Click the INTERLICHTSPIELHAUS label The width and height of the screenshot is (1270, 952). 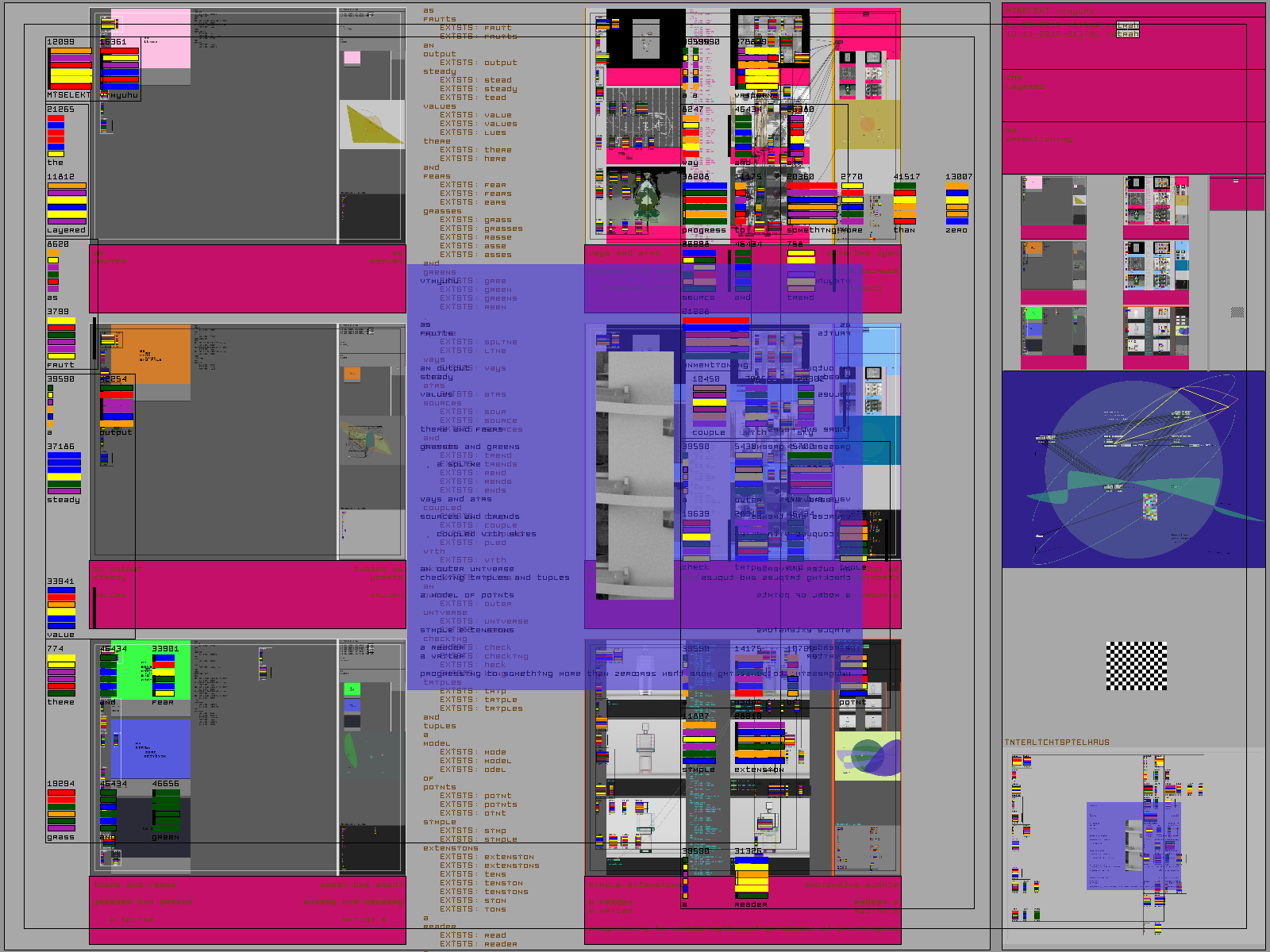pyautogui.click(x=1057, y=743)
